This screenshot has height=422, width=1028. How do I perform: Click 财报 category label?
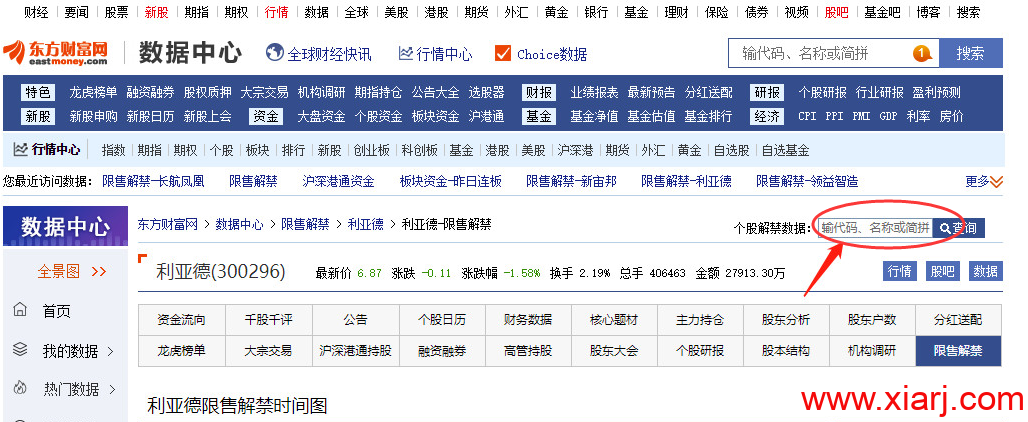click(x=539, y=92)
